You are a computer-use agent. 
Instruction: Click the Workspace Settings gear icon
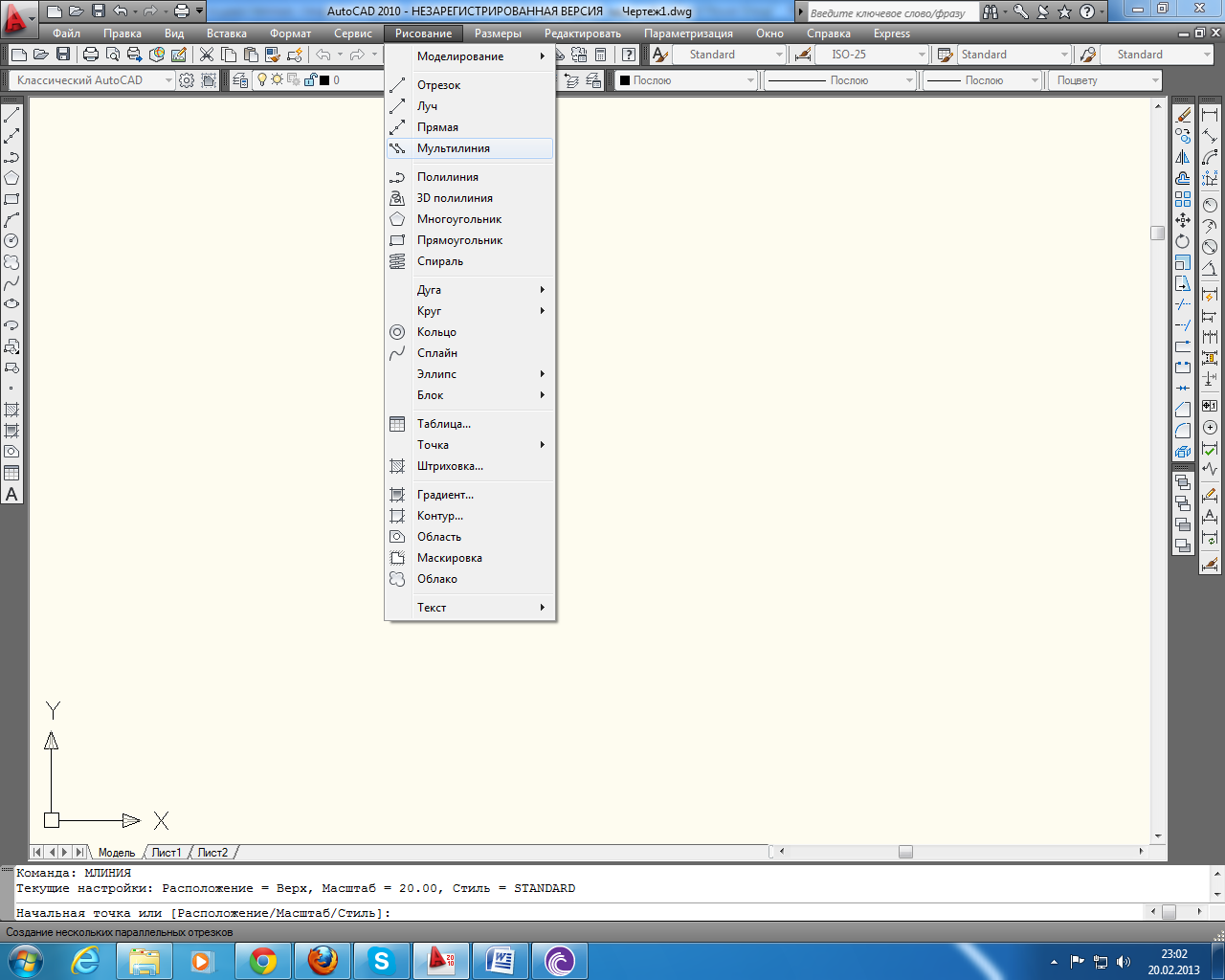tap(187, 80)
